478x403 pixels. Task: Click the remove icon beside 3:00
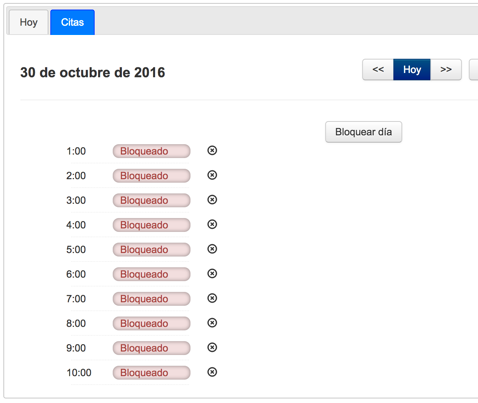coord(212,200)
